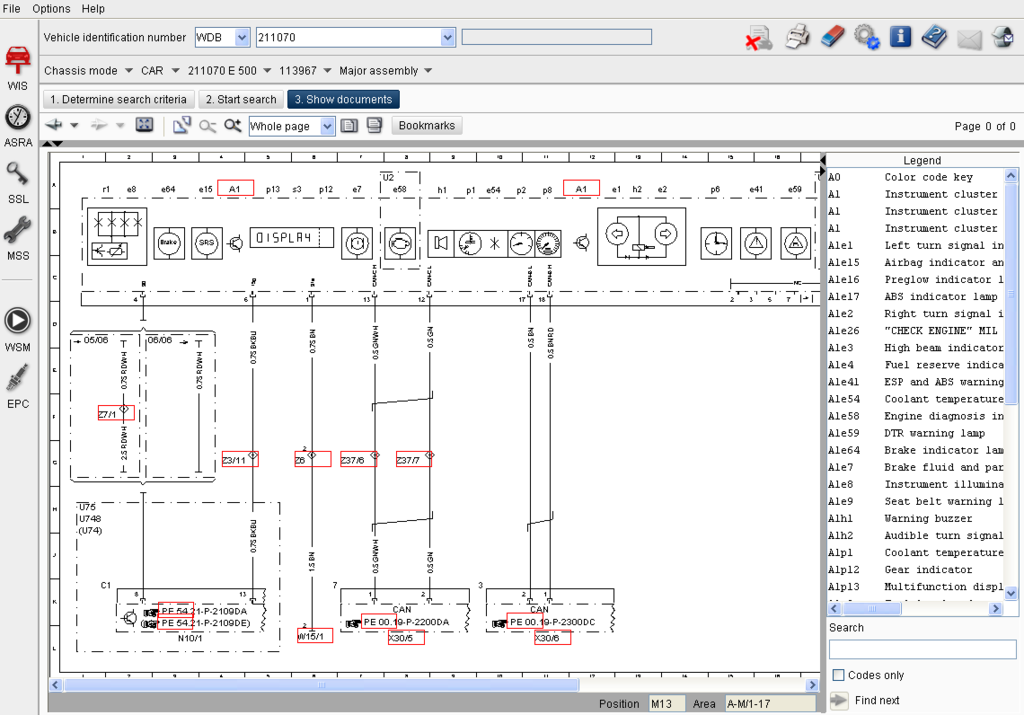Click the delete vehicle document icon

[x=760, y=38]
